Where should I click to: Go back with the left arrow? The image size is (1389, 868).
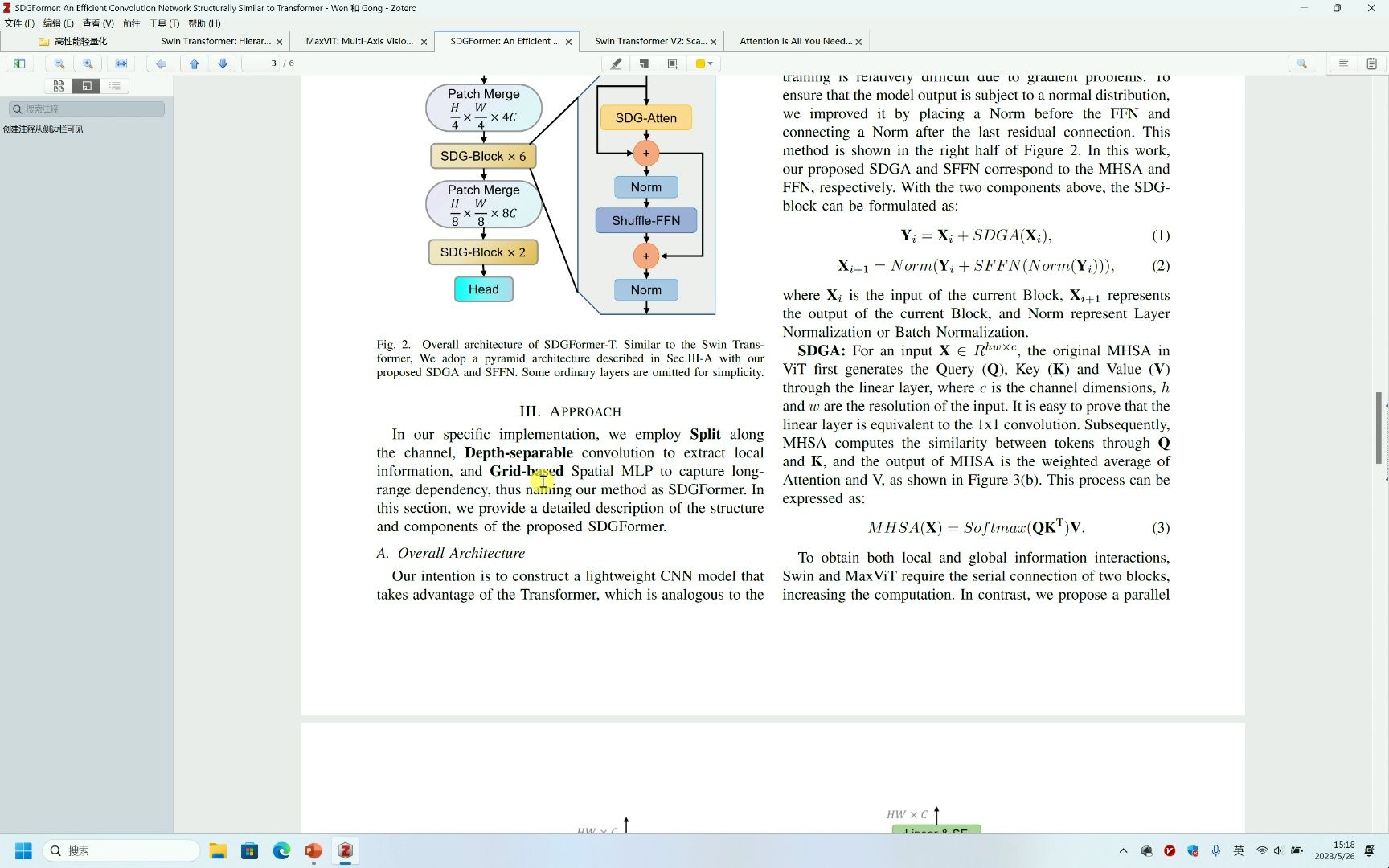(162, 63)
